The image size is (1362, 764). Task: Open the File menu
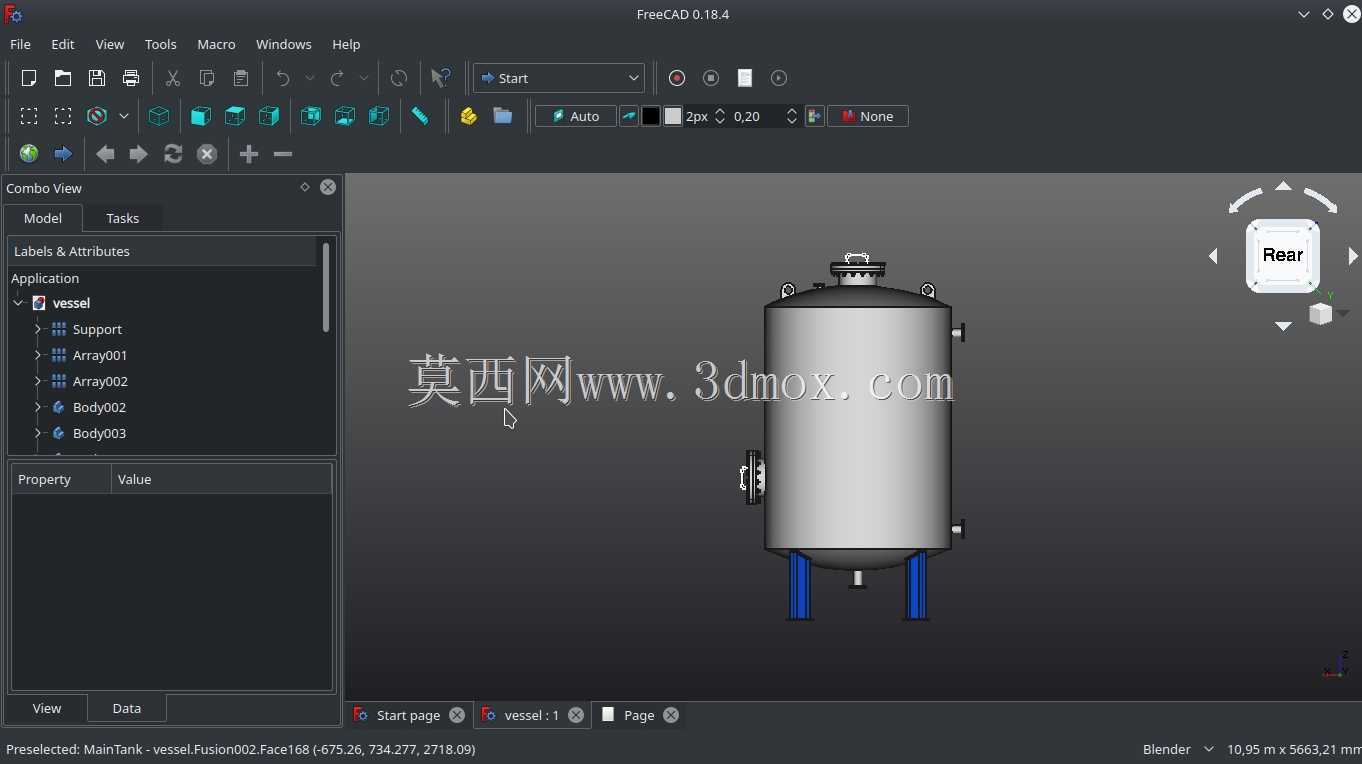point(20,44)
